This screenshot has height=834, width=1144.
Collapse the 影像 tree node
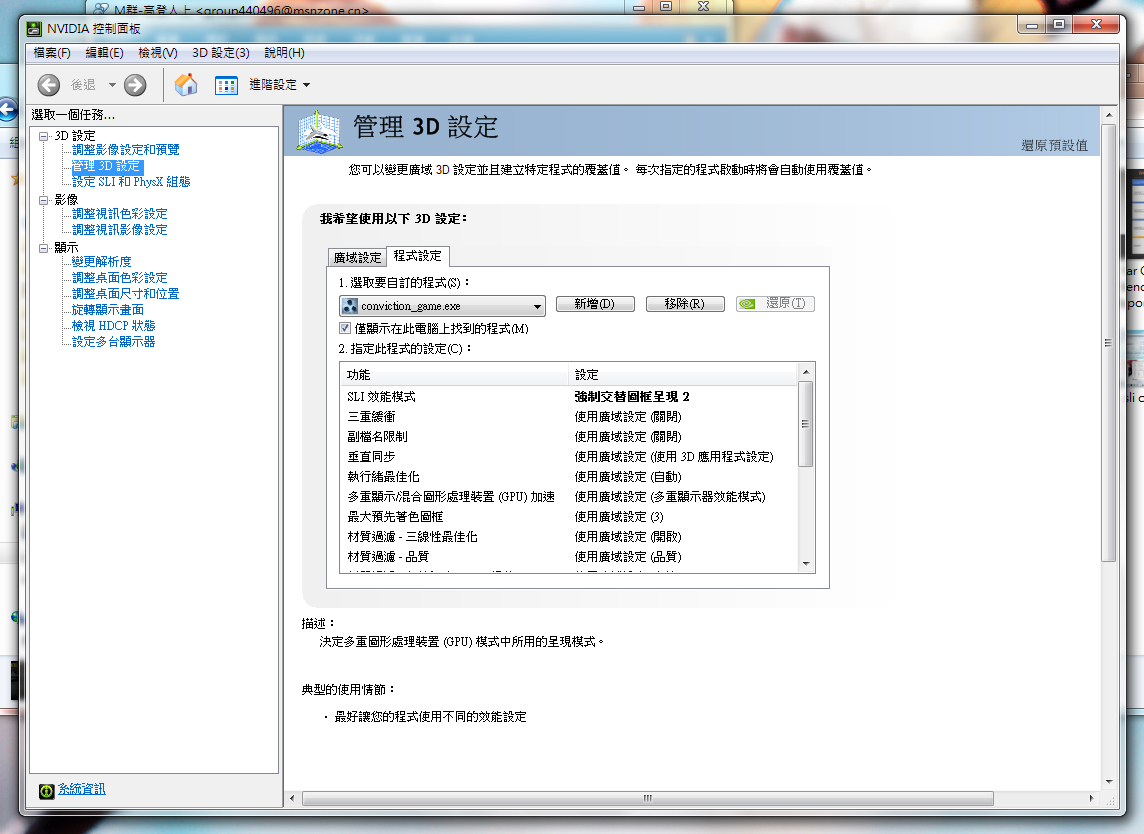click(44, 199)
